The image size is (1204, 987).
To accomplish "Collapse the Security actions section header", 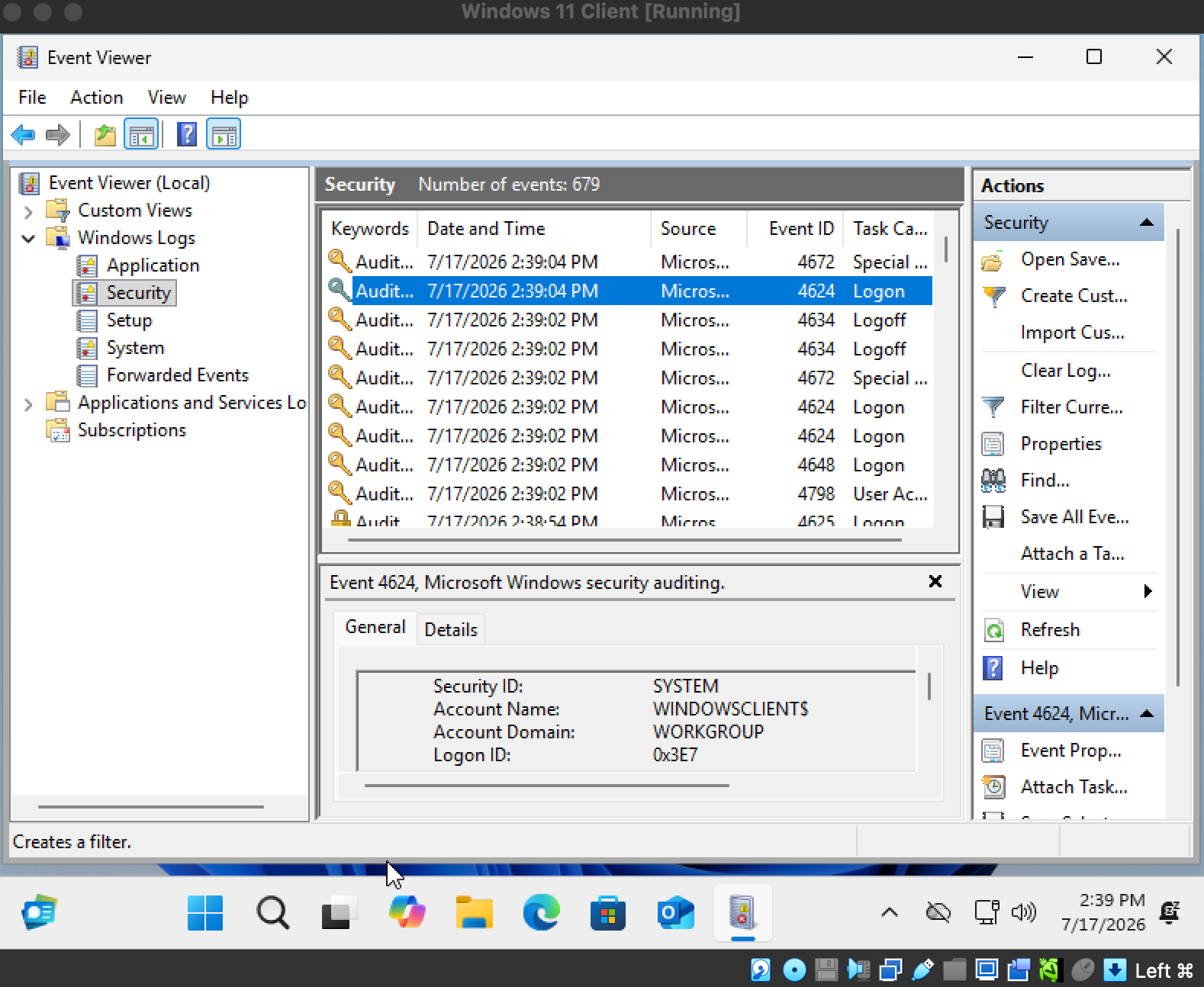I will click(1146, 223).
